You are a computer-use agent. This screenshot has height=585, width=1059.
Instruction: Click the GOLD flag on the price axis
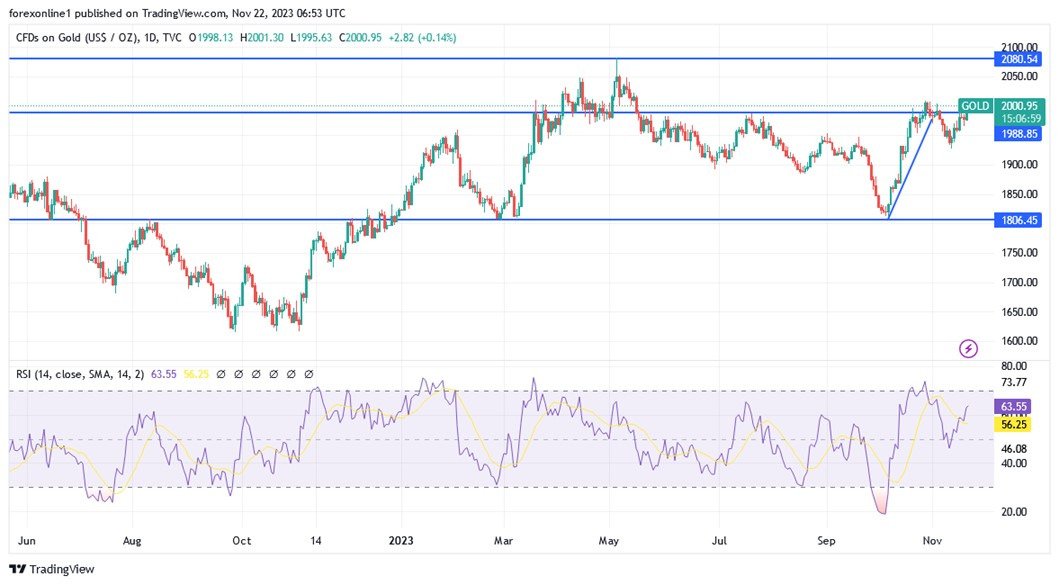click(x=974, y=105)
